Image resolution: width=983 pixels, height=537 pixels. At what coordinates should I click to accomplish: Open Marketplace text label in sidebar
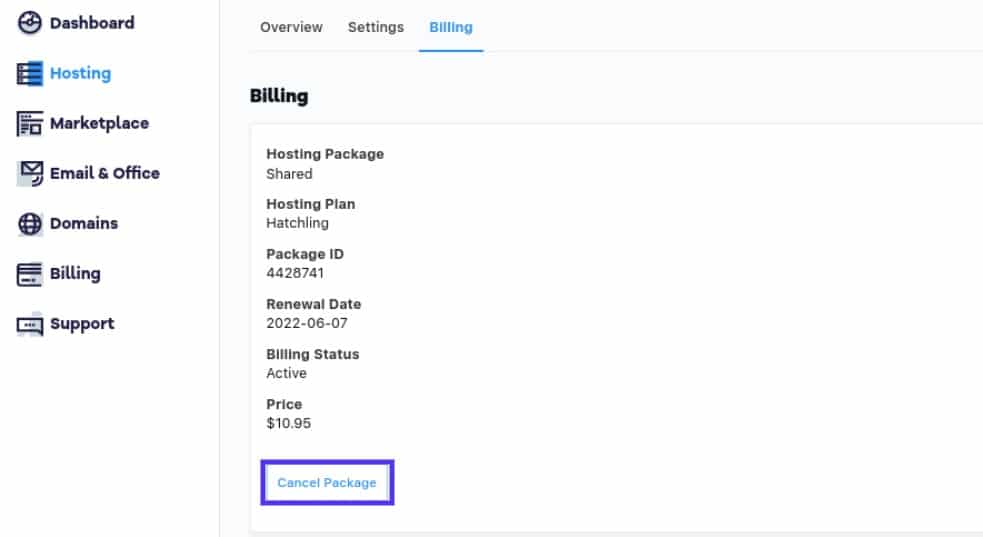pos(99,124)
